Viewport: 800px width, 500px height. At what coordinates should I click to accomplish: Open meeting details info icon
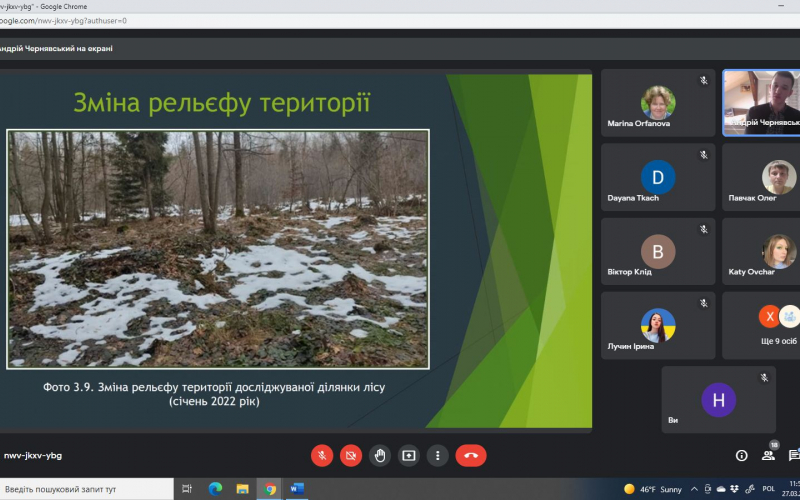coord(741,456)
